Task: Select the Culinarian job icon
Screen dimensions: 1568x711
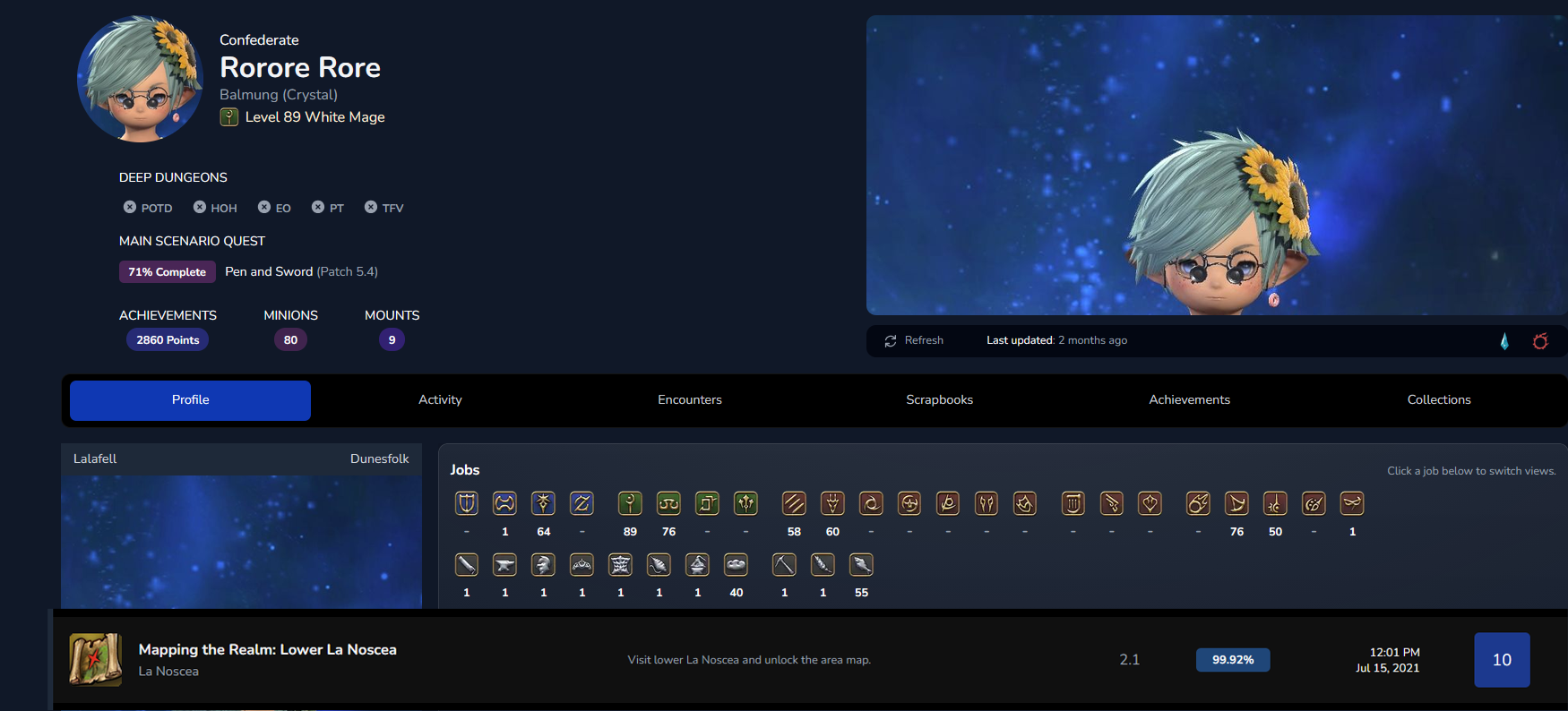Action: pos(737,564)
